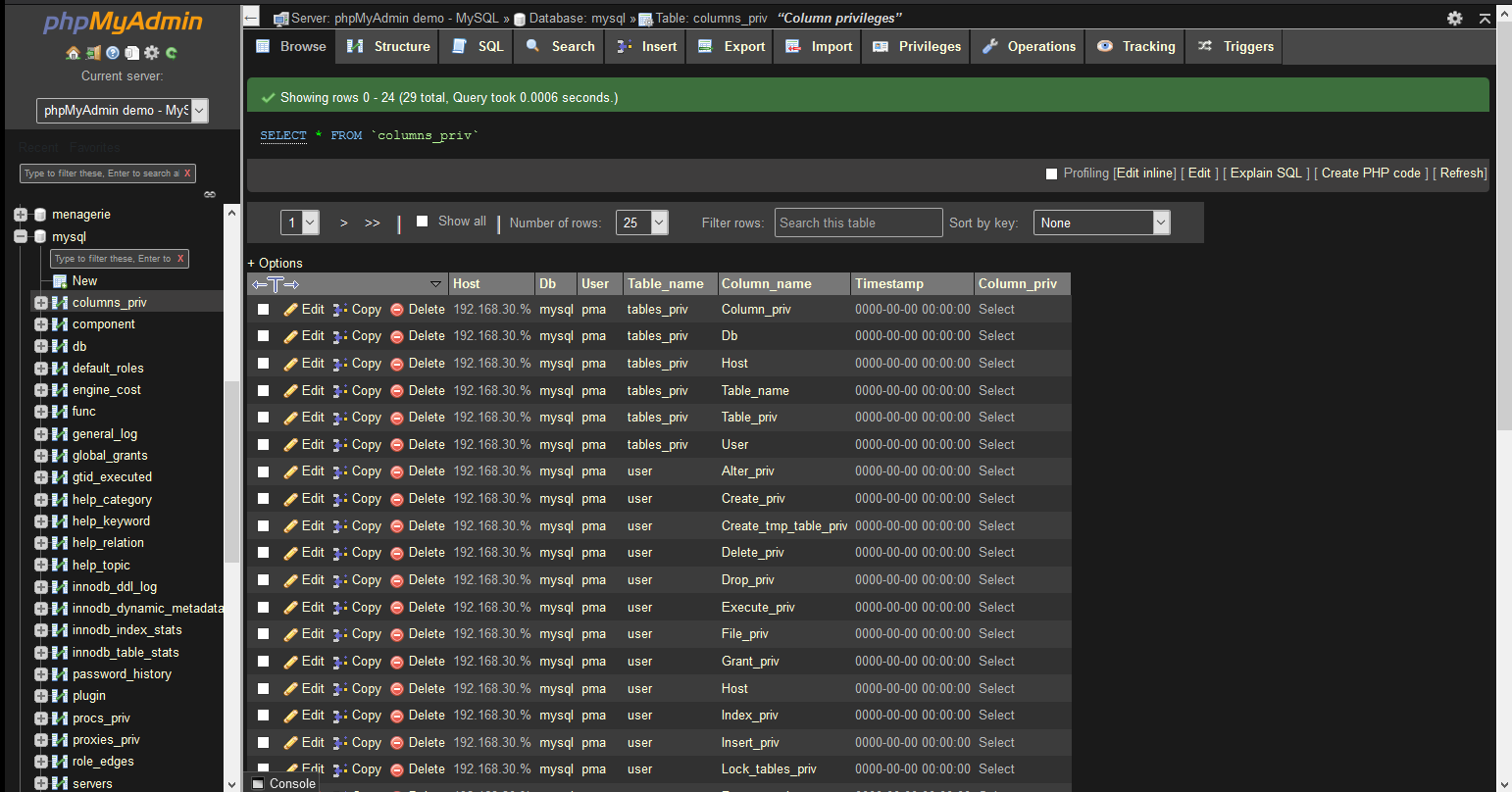Click the Log out door icon
The height and width of the screenshot is (792, 1512).
[x=93, y=53]
